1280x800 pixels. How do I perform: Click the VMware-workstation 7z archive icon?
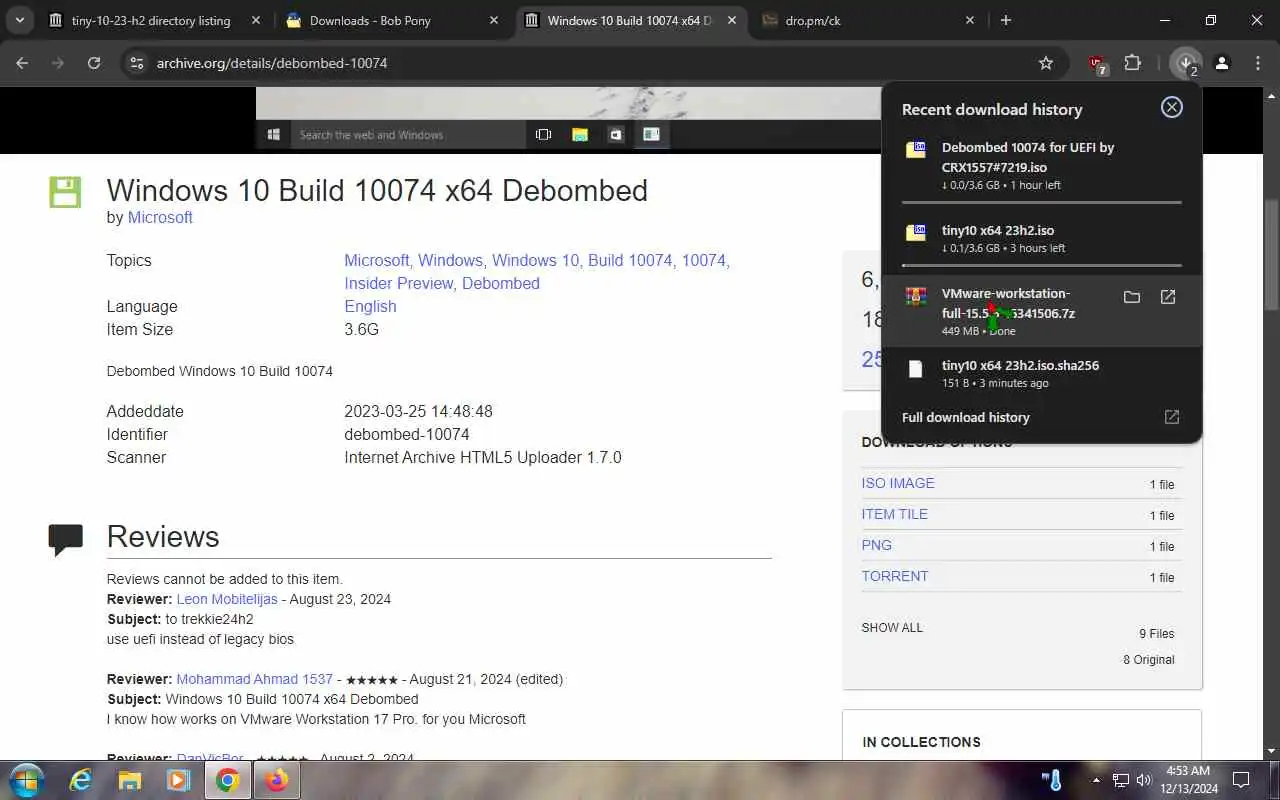[x=915, y=297]
